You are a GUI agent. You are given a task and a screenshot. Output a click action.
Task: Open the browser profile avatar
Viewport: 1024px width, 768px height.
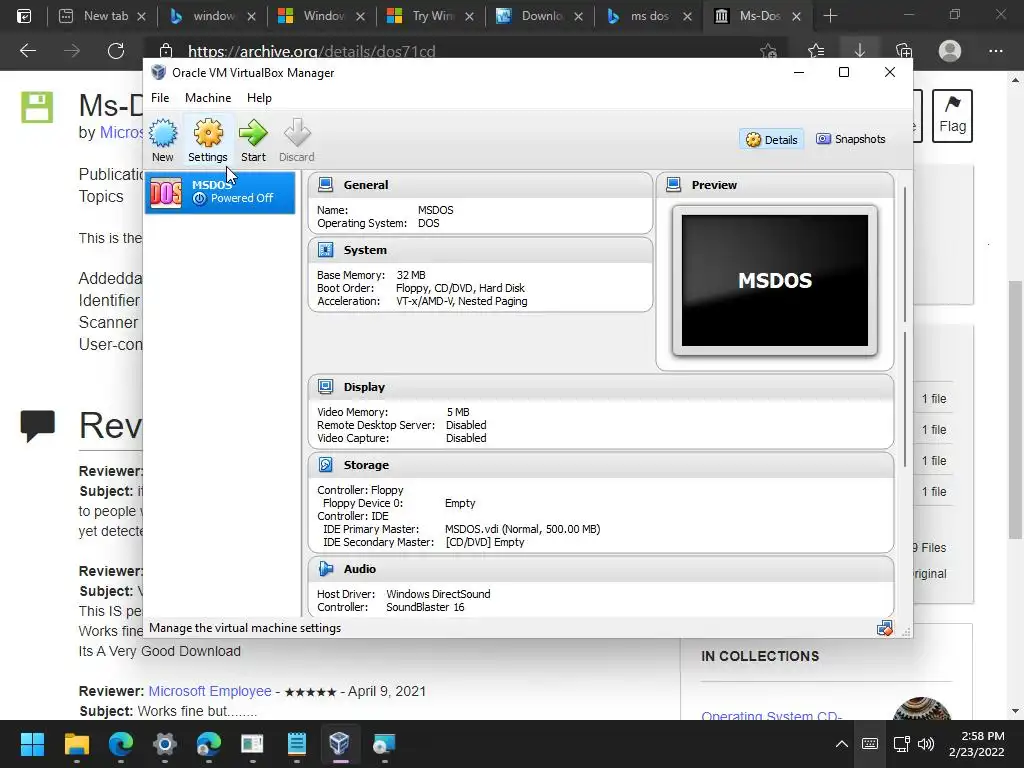coord(950,51)
